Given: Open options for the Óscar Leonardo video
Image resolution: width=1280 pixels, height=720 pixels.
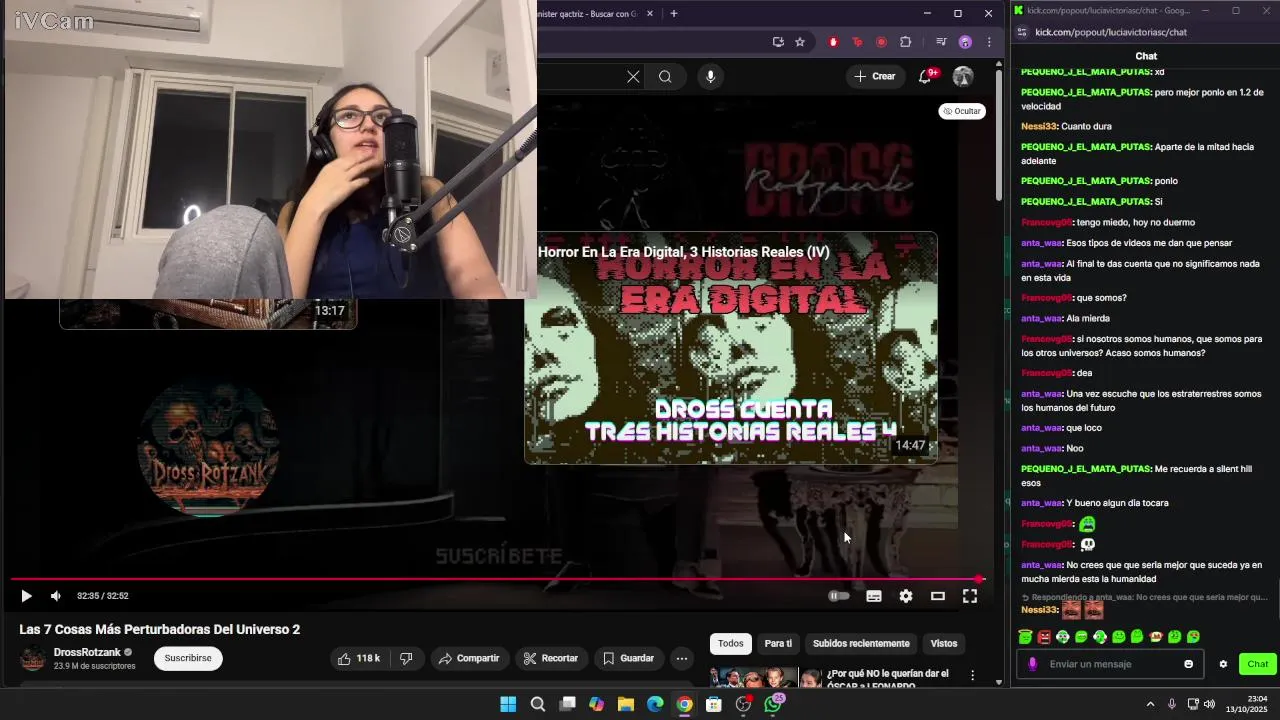Looking at the screenshot, I should coord(972,676).
